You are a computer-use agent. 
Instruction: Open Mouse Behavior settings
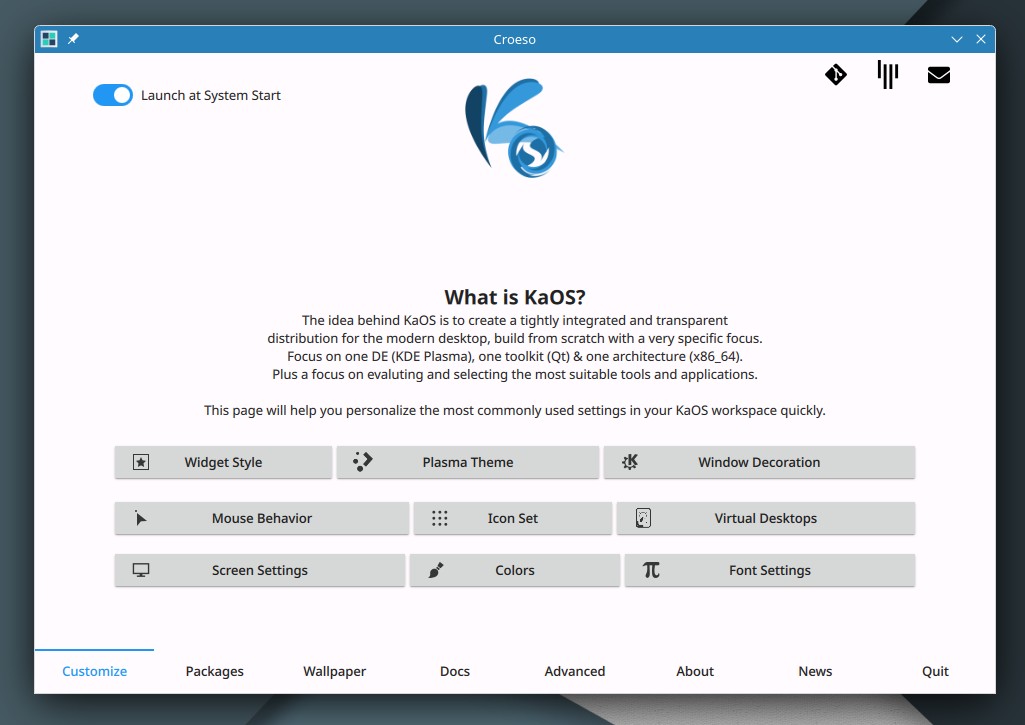(261, 518)
